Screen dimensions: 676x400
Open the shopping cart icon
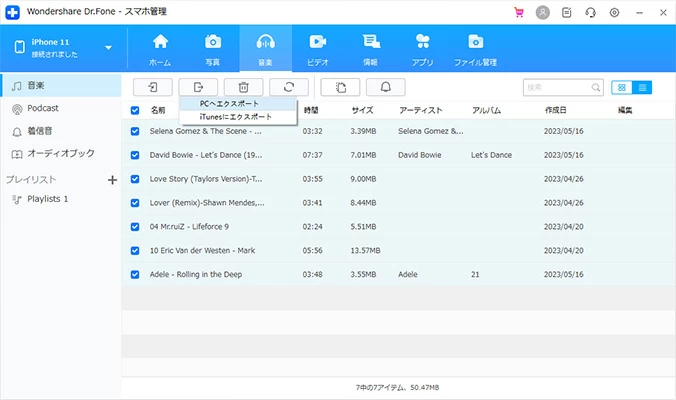pos(518,13)
